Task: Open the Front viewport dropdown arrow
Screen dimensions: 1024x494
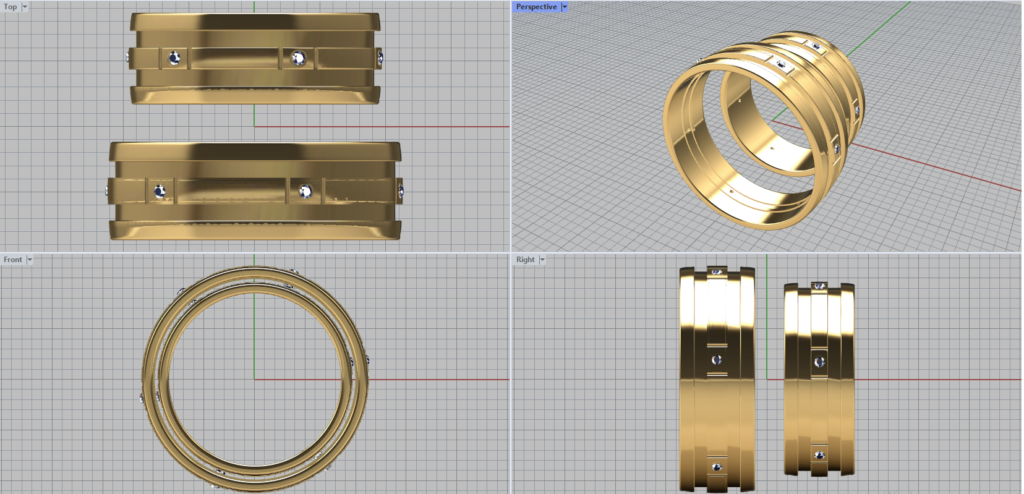Action: pyautogui.click(x=30, y=260)
